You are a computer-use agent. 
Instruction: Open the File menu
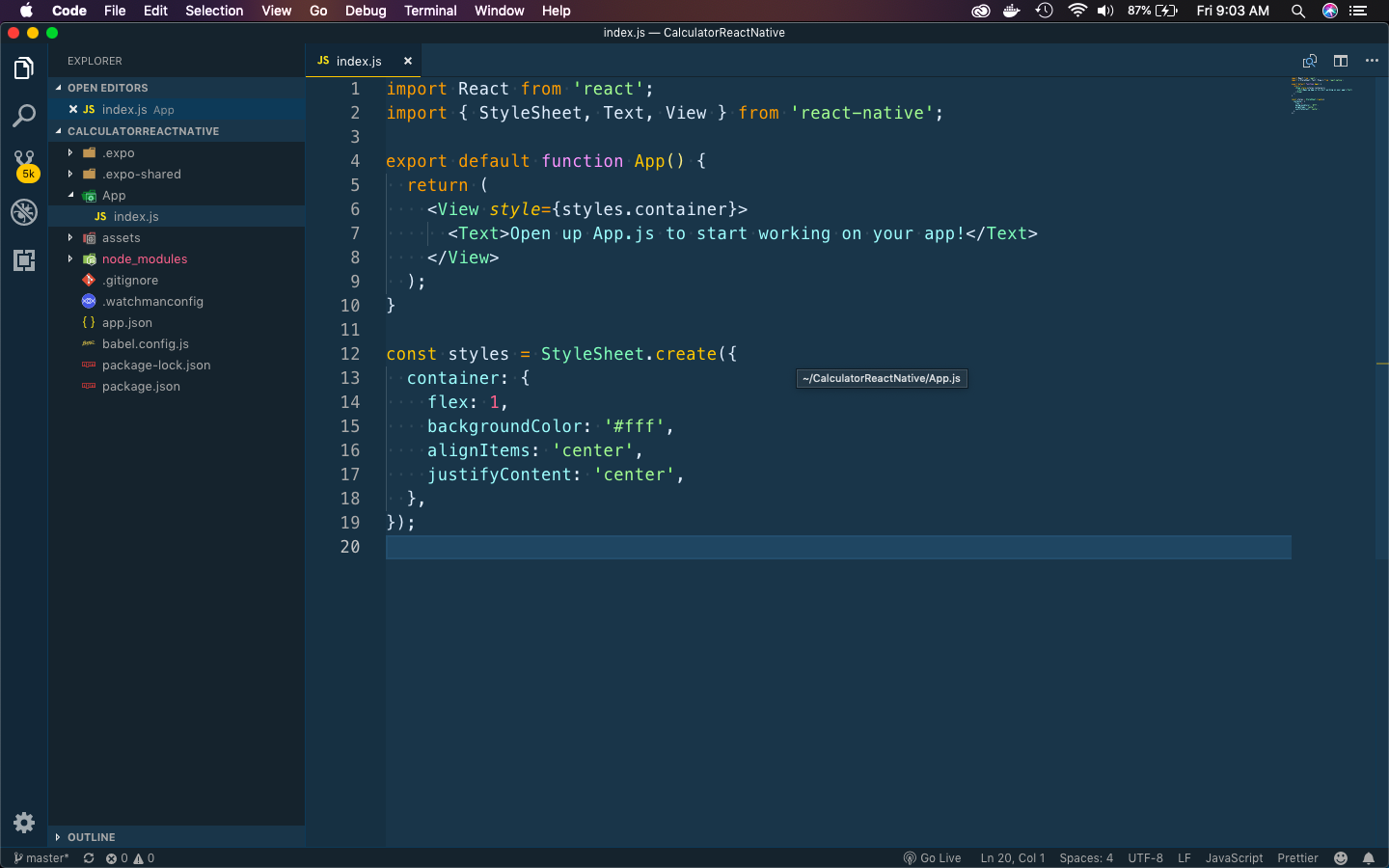click(115, 11)
